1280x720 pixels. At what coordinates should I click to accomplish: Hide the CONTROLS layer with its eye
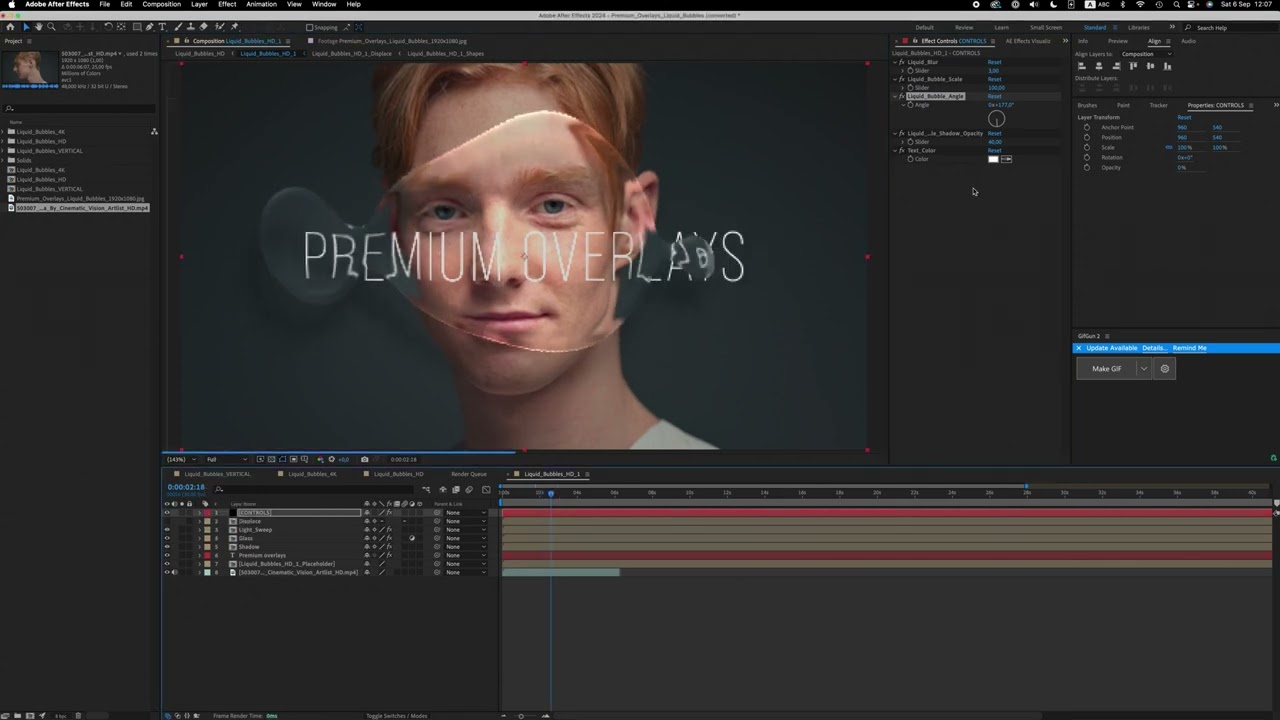pyautogui.click(x=167, y=512)
